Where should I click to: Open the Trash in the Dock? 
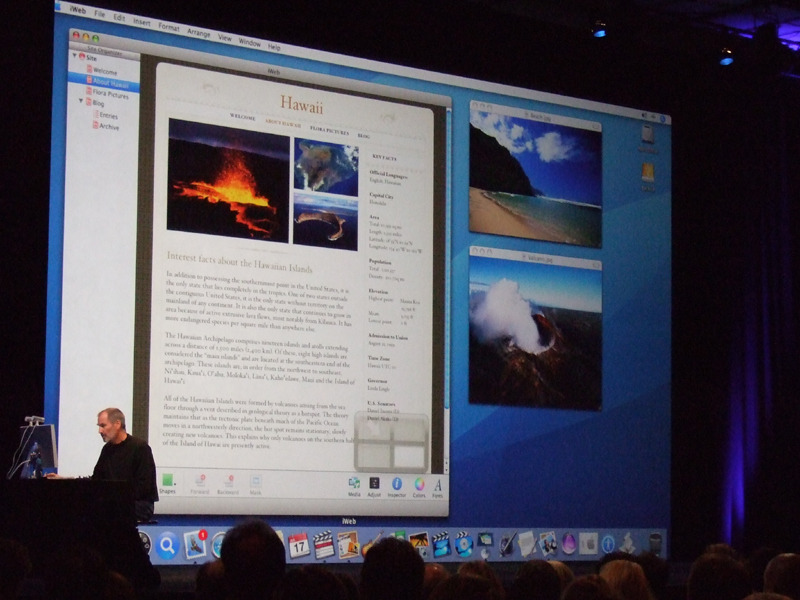pyautogui.click(x=655, y=544)
